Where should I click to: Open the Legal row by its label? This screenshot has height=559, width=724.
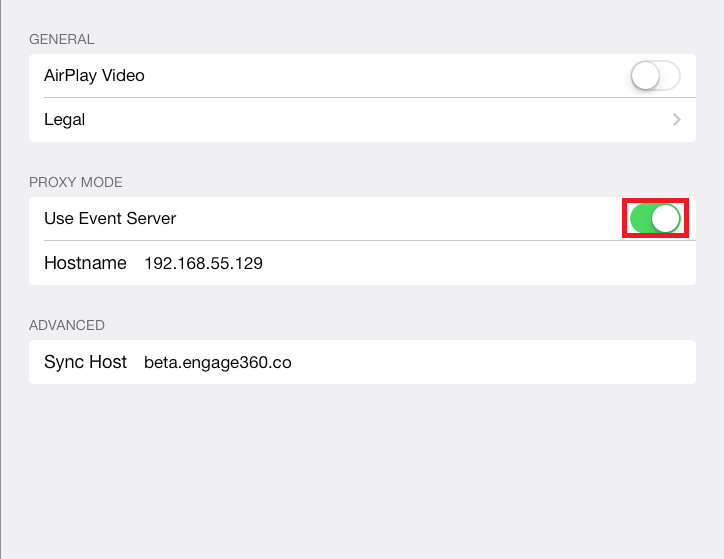(x=65, y=120)
